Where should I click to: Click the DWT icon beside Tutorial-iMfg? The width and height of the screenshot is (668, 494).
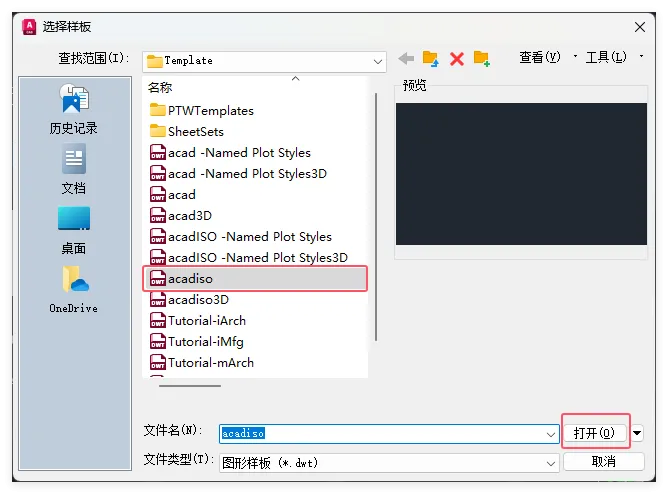158,342
